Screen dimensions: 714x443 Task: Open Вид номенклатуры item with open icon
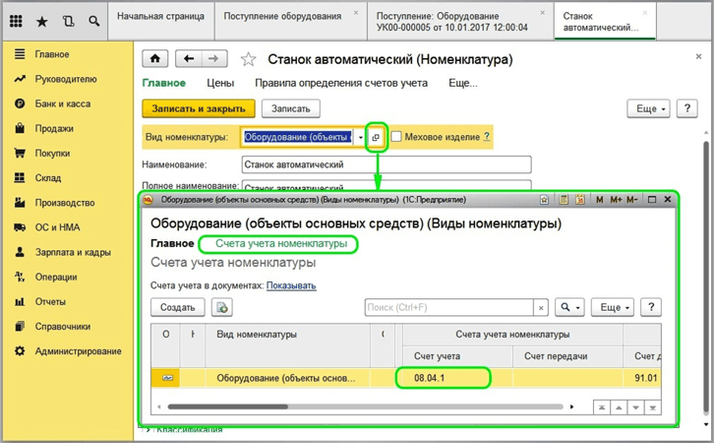(x=376, y=136)
